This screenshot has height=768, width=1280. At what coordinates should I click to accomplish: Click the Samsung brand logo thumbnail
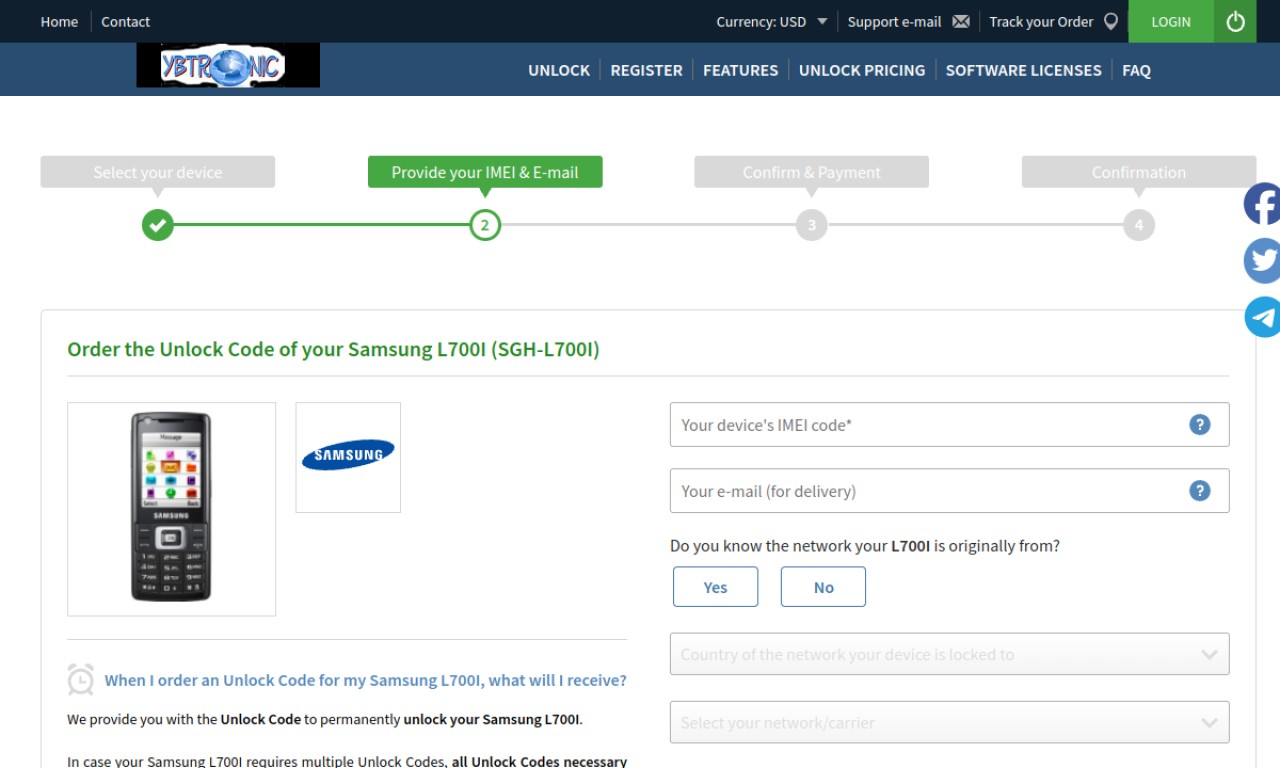pyautogui.click(x=348, y=457)
